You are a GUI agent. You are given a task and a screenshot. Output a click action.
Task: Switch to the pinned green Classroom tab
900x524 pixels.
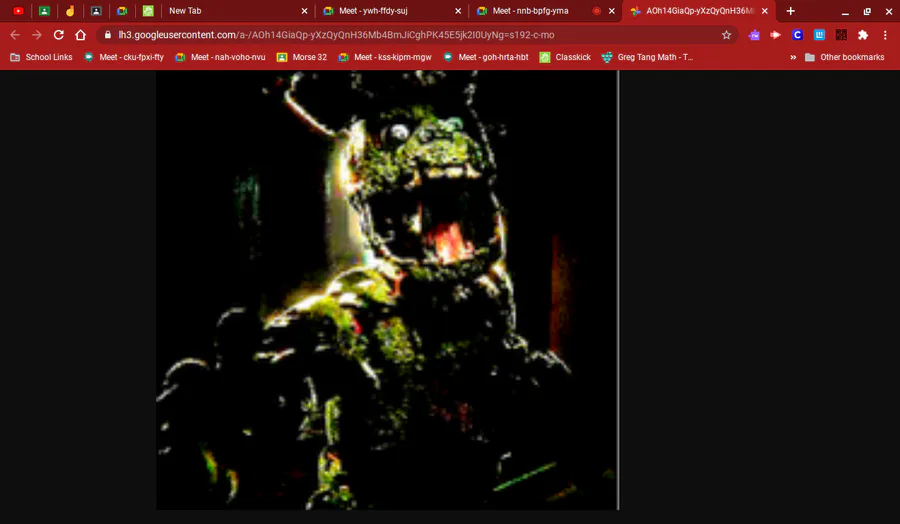[x=44, y=11]
